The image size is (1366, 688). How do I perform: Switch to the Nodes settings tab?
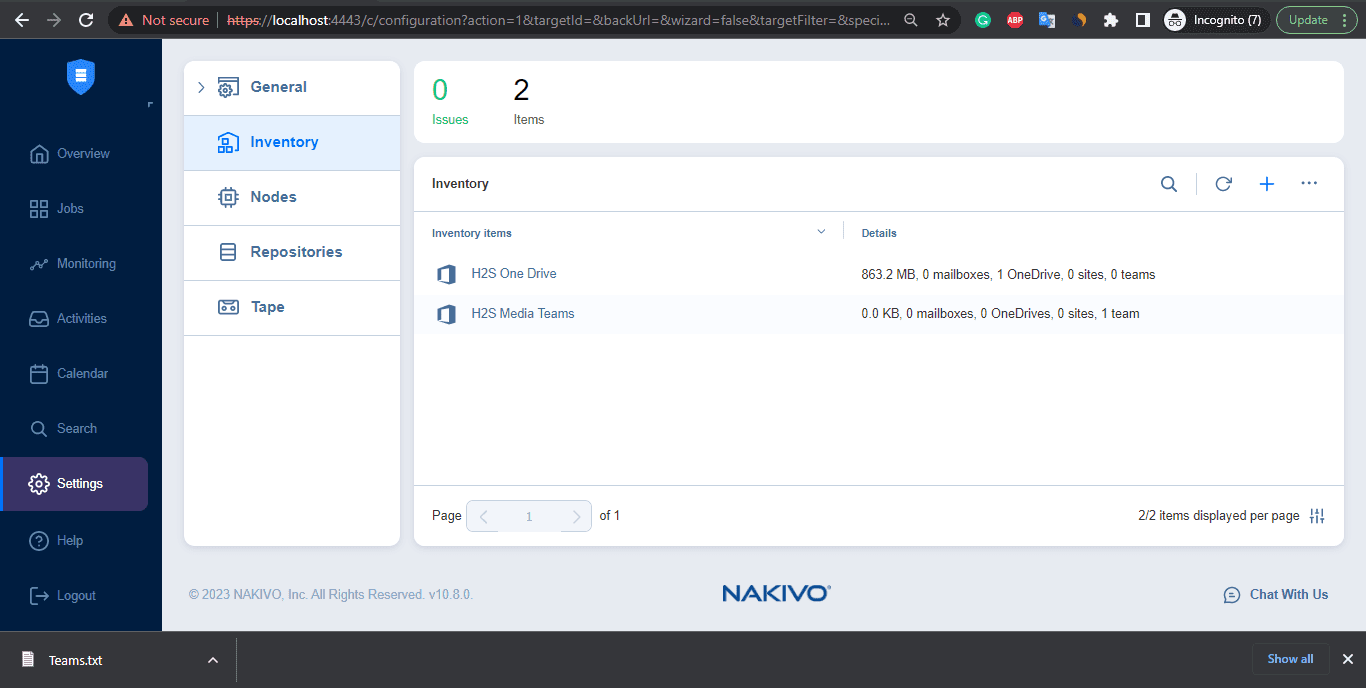(x=292, y=198)
